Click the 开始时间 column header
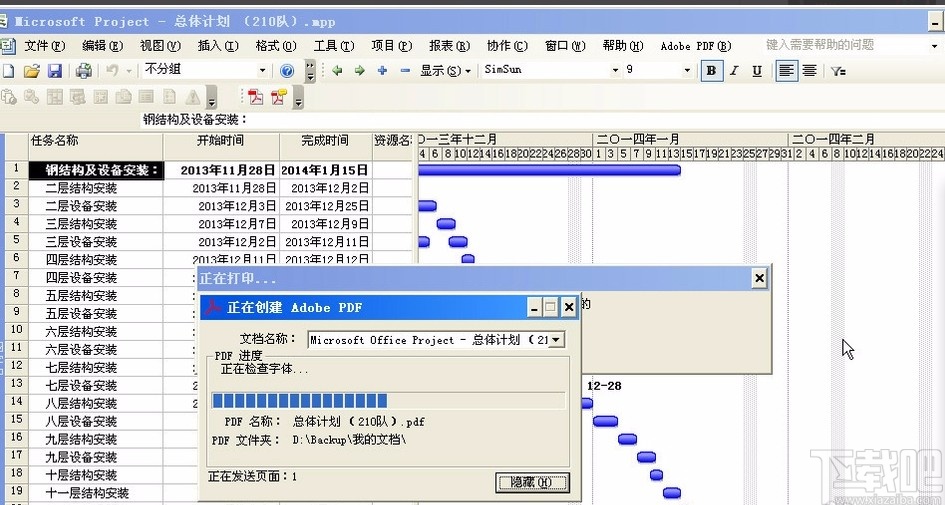Image resolution: width=945 pixels, height=505 pixels. point(221,146)
